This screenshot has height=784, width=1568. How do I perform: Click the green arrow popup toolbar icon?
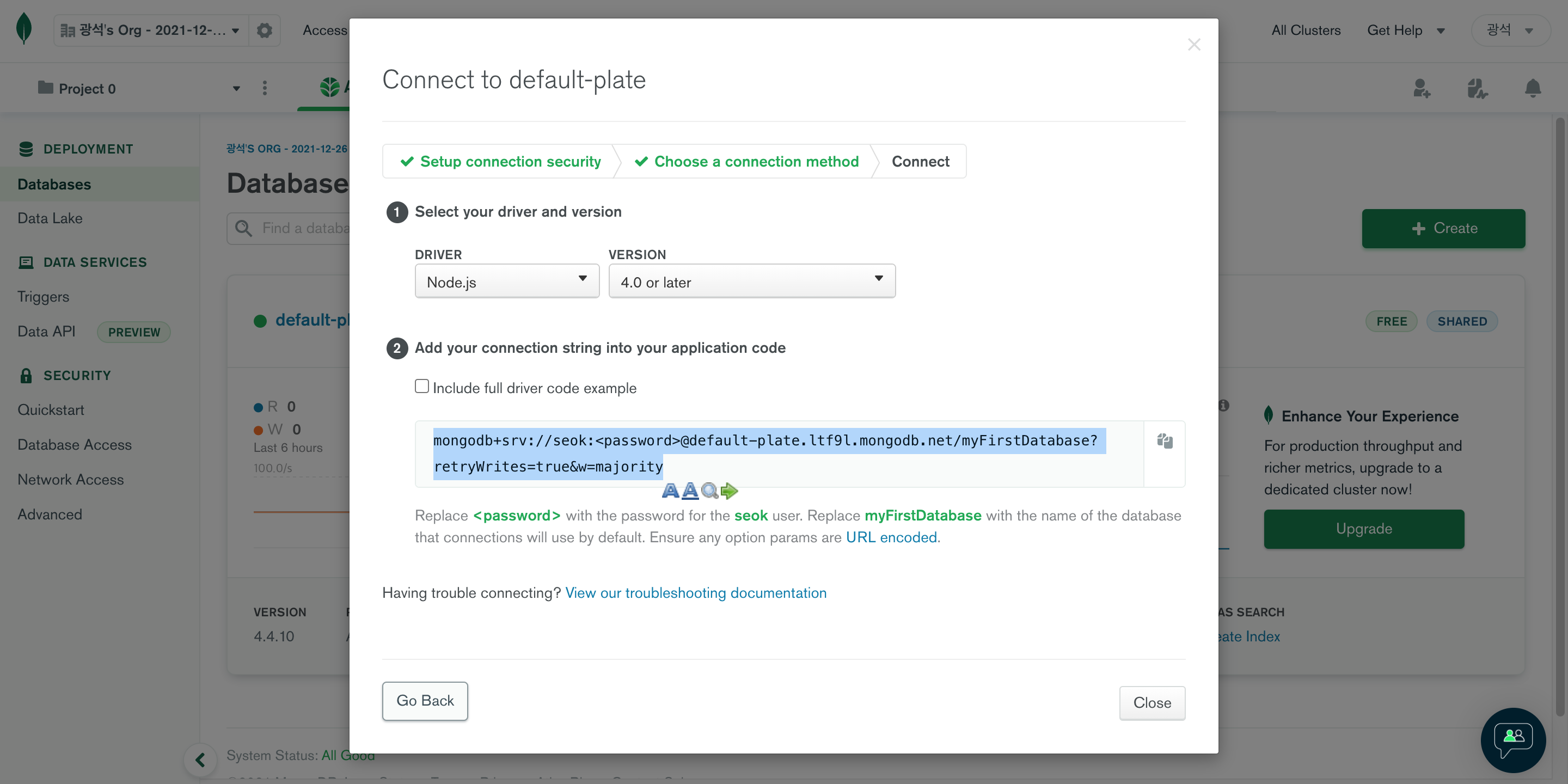click(x=728, y=491)
